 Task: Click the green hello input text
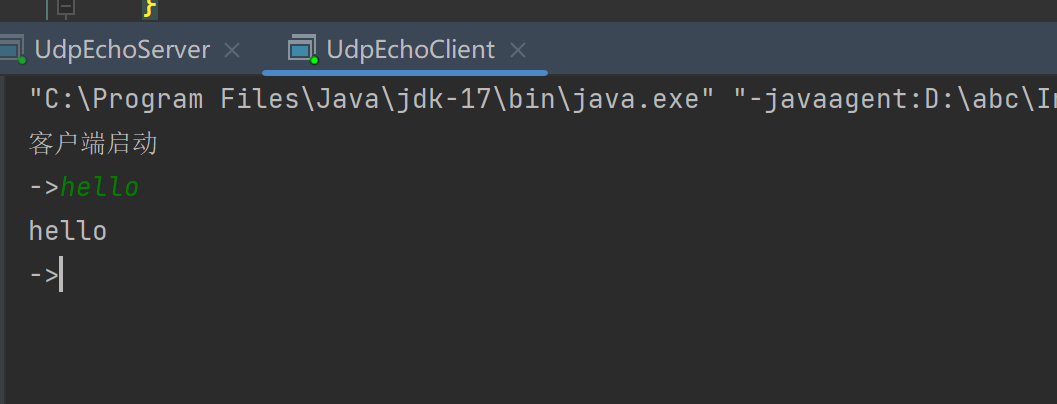coord(100,188)
